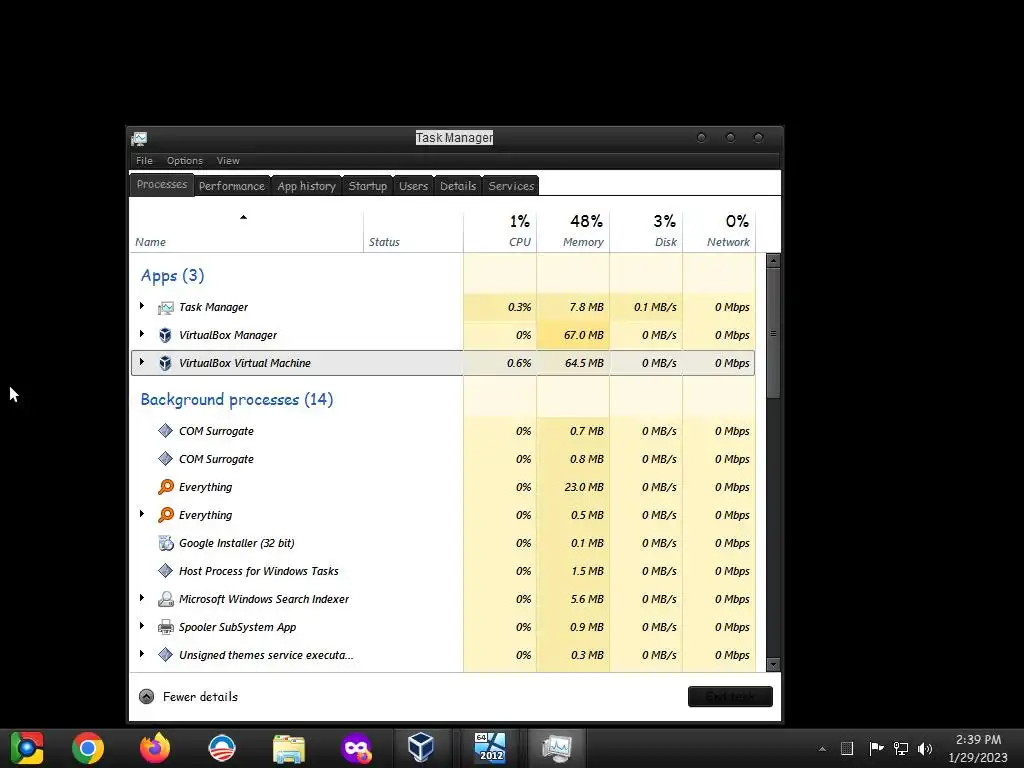Sort by Disk column header

646,232
